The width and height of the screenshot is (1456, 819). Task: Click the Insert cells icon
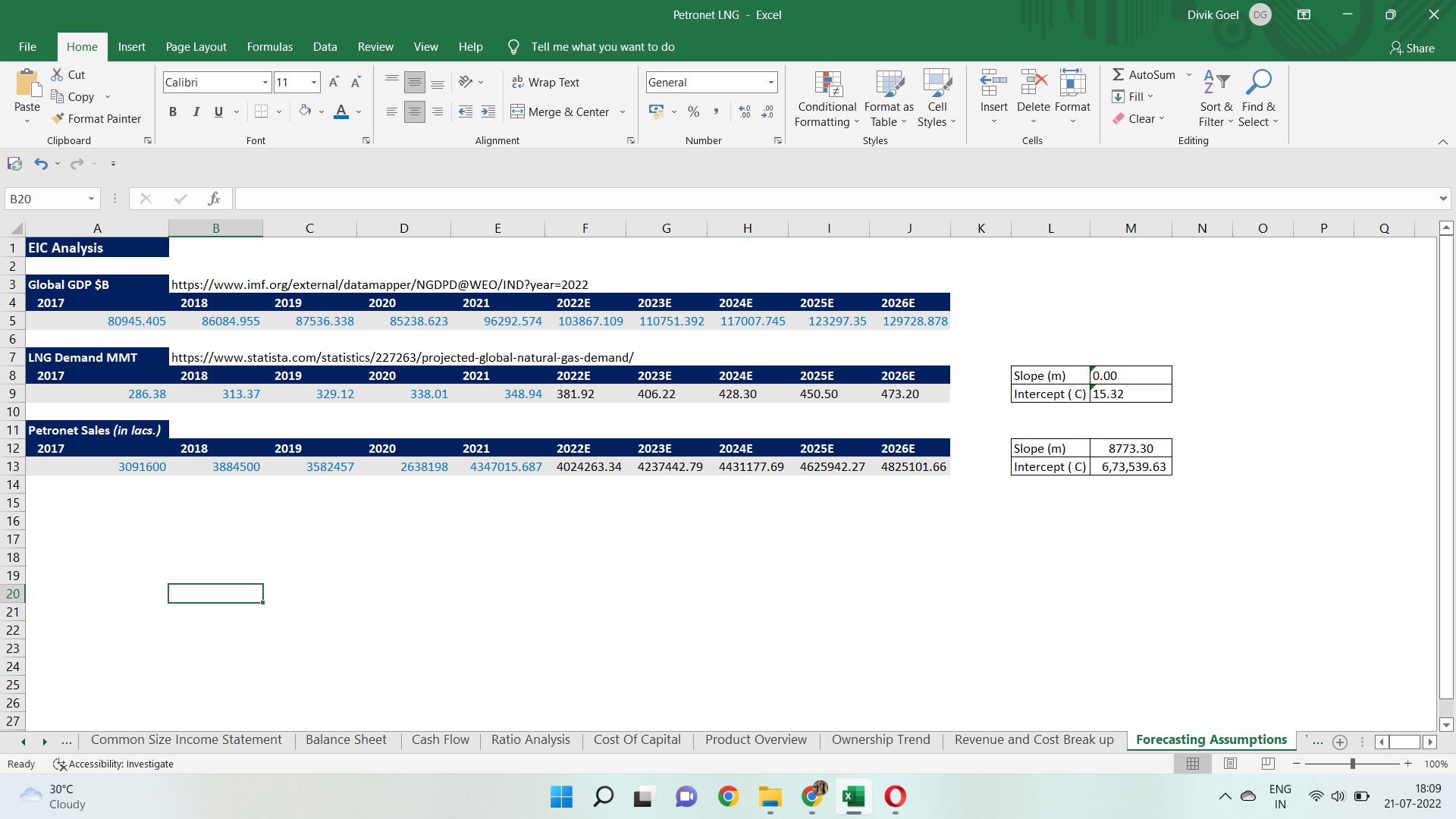pos(993,83)
